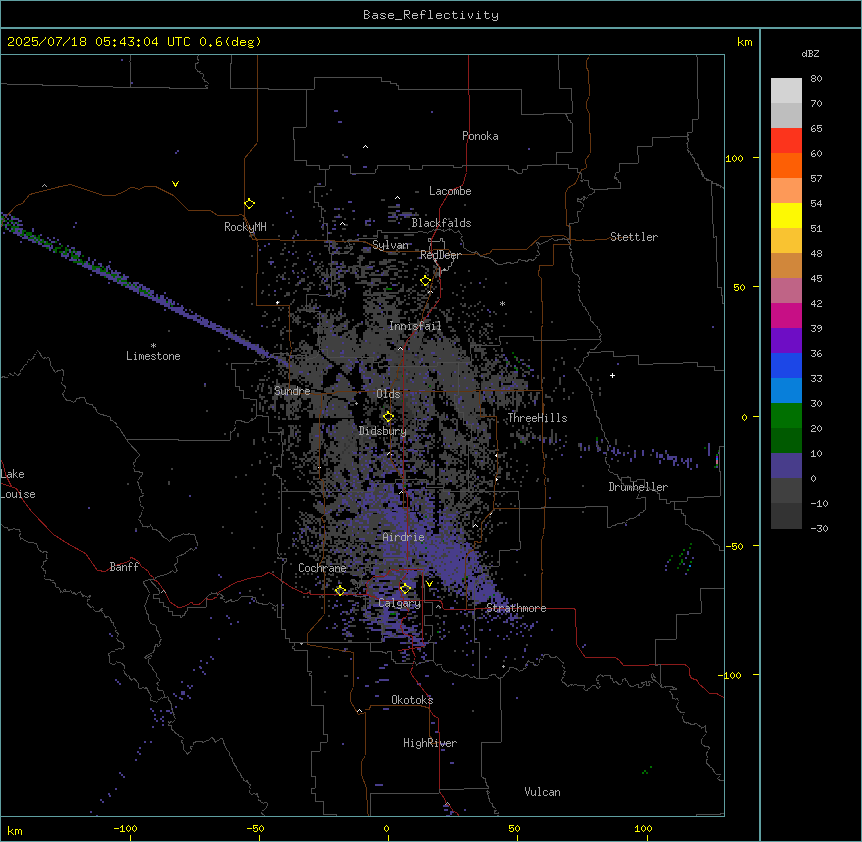
Task: Click the 0.6(deg) elevation angle text
Action: [x=230, y=42]
